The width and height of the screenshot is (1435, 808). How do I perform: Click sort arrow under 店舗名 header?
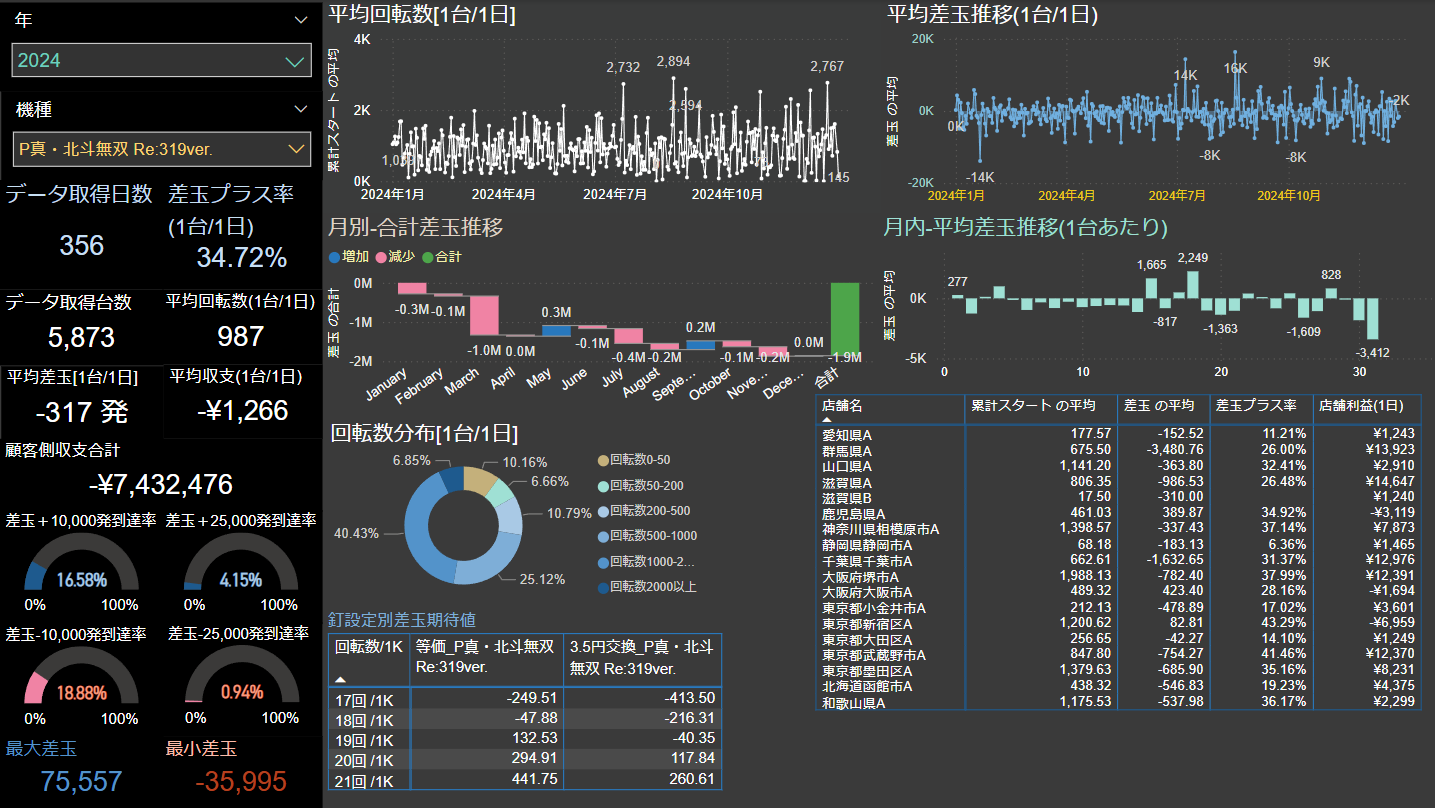pos(827,421)
